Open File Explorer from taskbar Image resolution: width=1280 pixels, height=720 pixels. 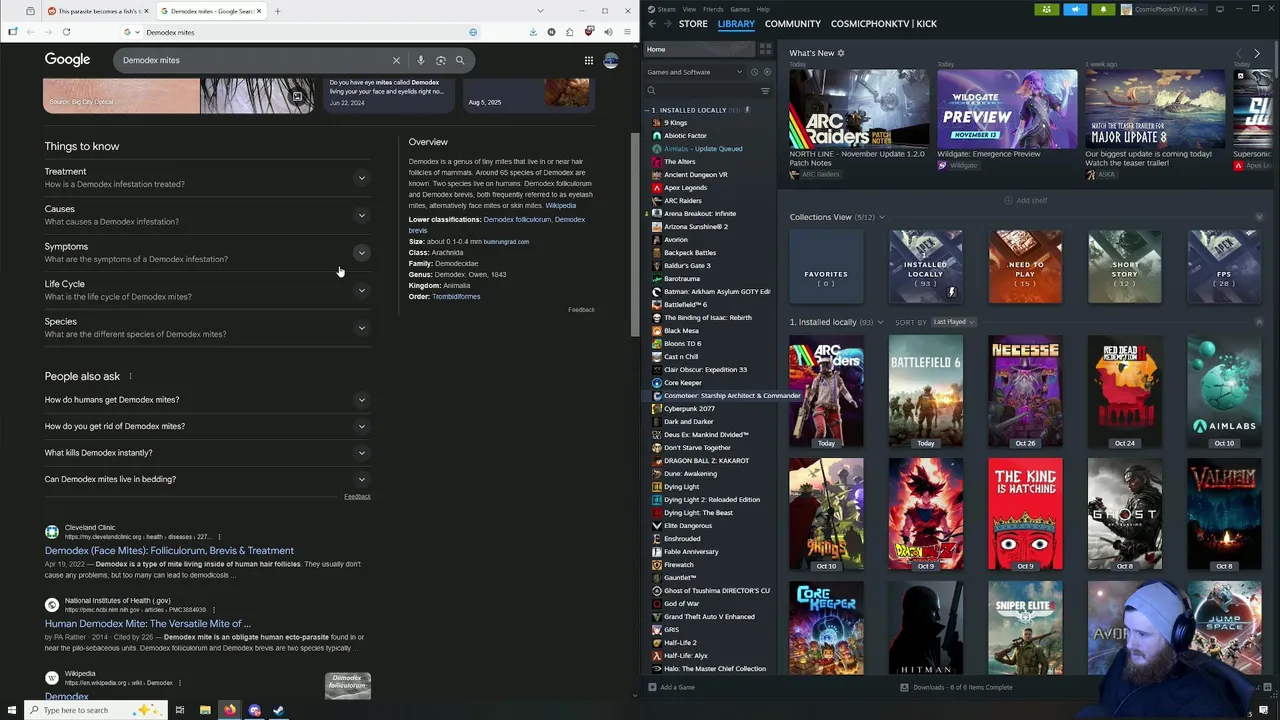pyautogui.click(x=205, y=710)
